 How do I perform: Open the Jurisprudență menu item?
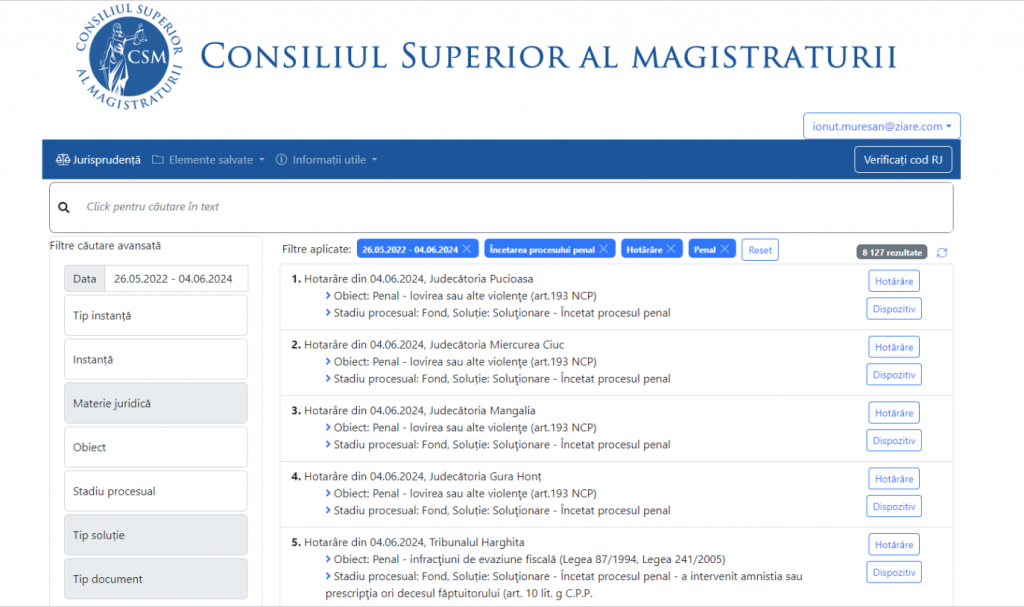98,159
